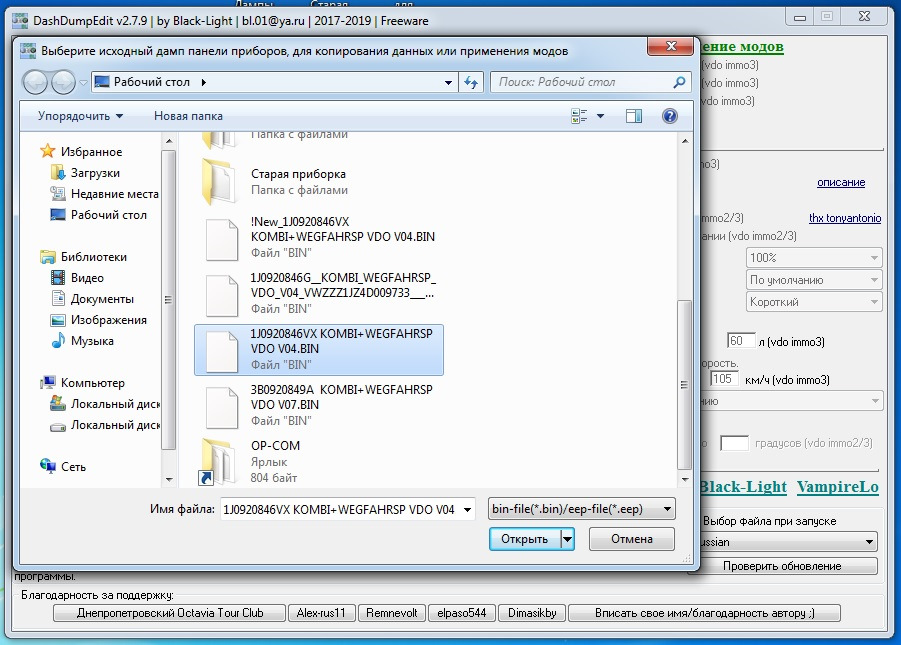The width and height of the screenshot is (901, 645).
Task: Click the Forward navigation arrow in dialog
Action: [x=63, y=82]
